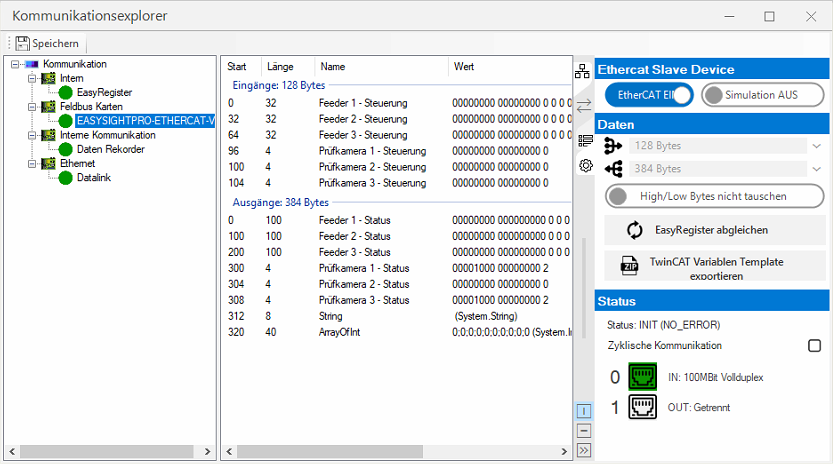This screenshot has height=464, width=833.
Task: Open the settings gear sidebar icon
Action: pyautogui.click(x=585, y=165)
